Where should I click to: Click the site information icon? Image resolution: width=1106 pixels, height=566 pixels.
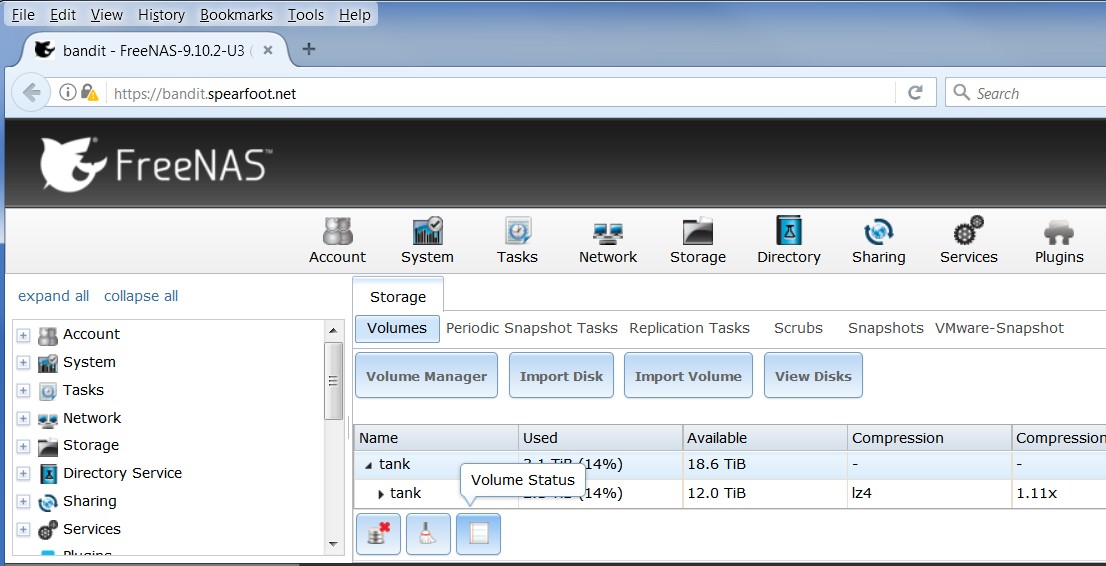[67, 92]
